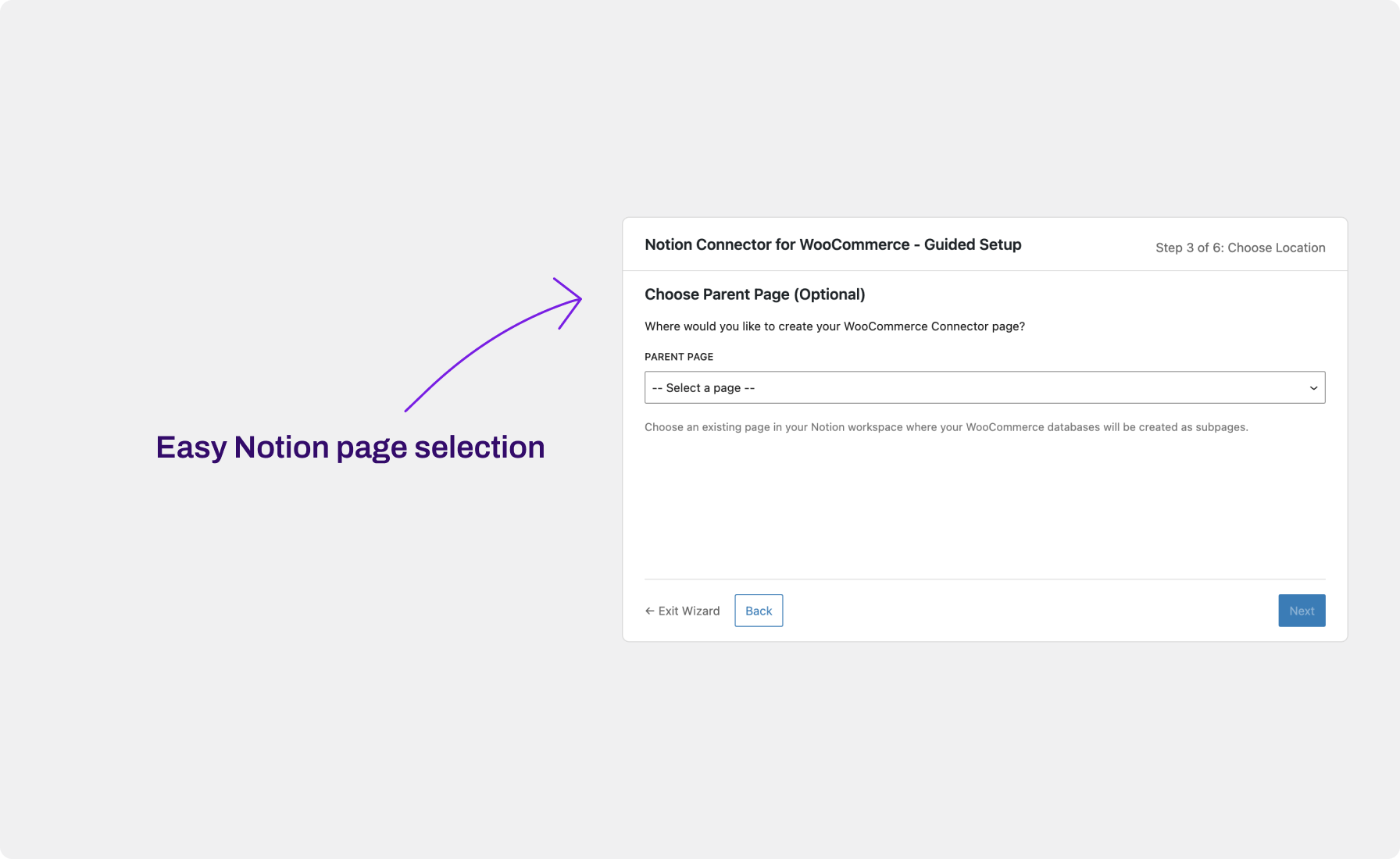Click the helper text about Notion workspace subpages
Image resolution: width=1400 pixels, height=859 pixels.
click(946, 426)
